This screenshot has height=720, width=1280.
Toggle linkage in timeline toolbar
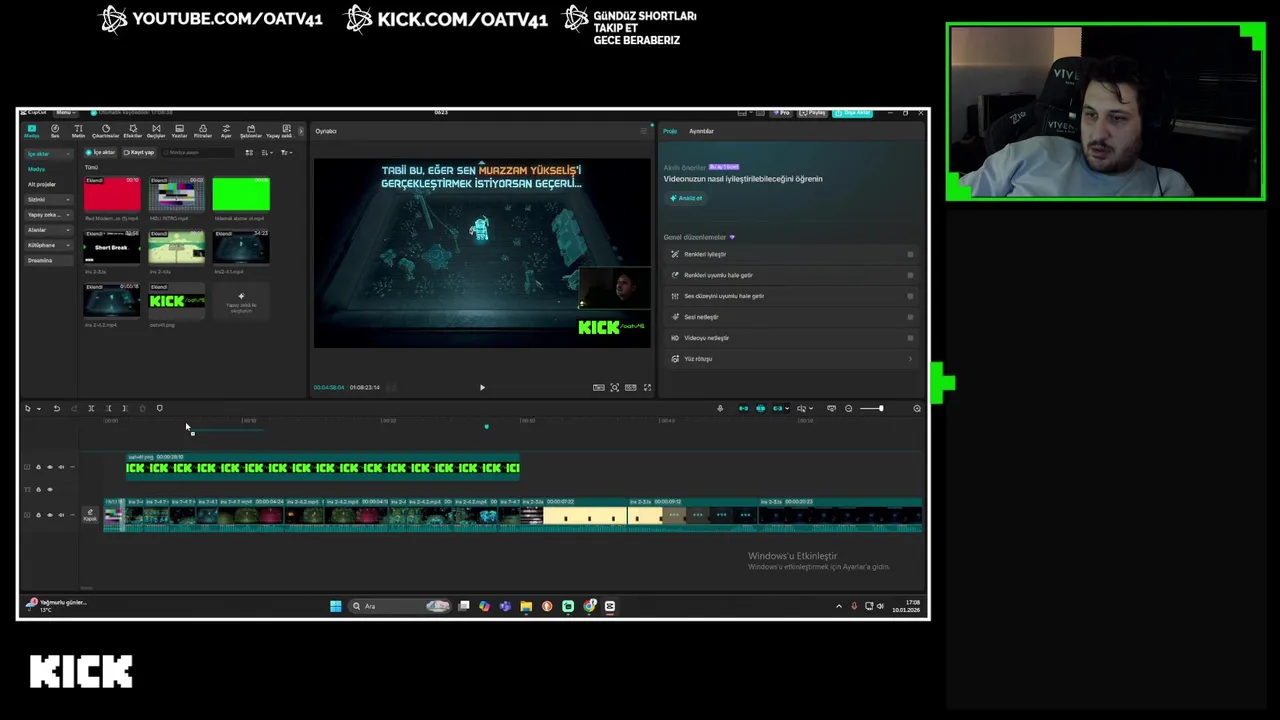coord(777,408)
